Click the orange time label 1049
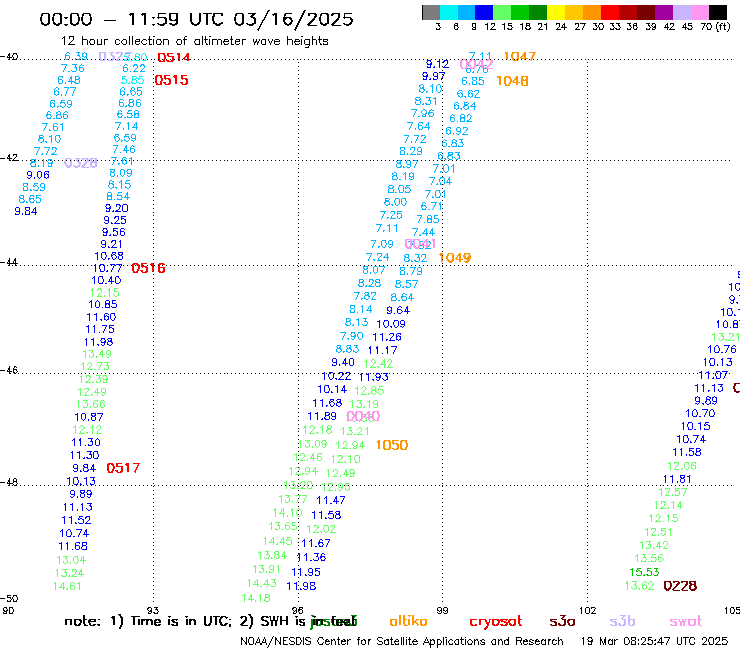The image size is (740, 650). (x=454, y=258)
